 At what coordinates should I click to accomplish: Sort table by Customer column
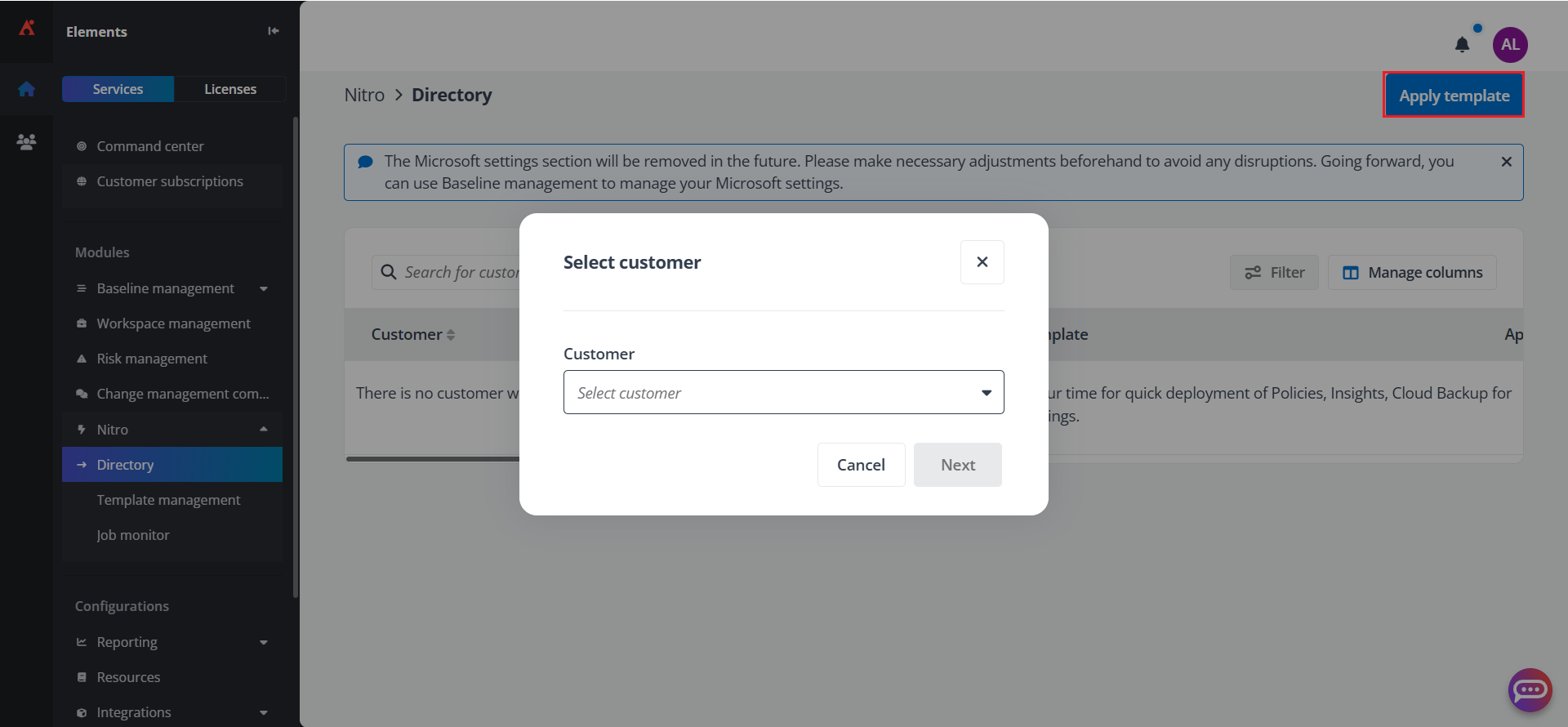[x=451, y=335]
